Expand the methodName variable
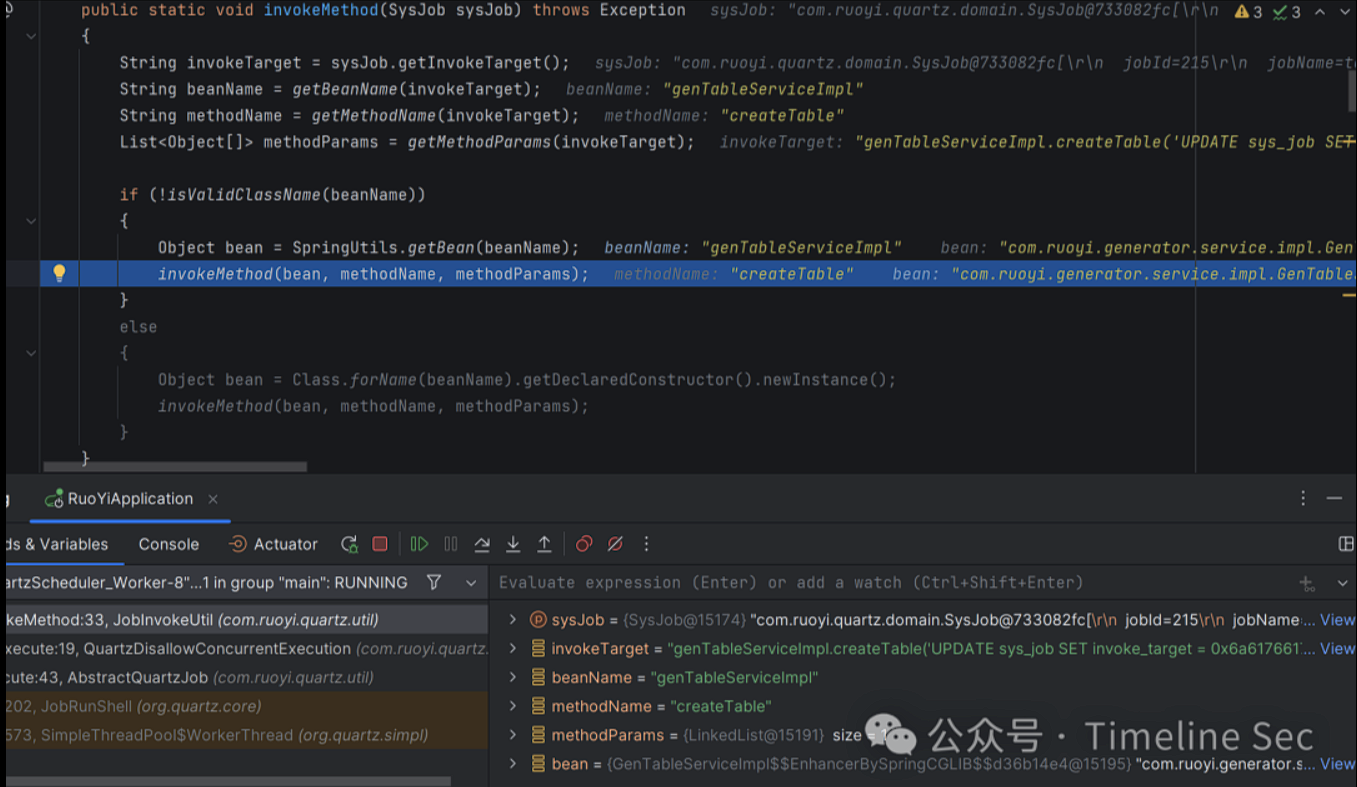 coord(513,706)
